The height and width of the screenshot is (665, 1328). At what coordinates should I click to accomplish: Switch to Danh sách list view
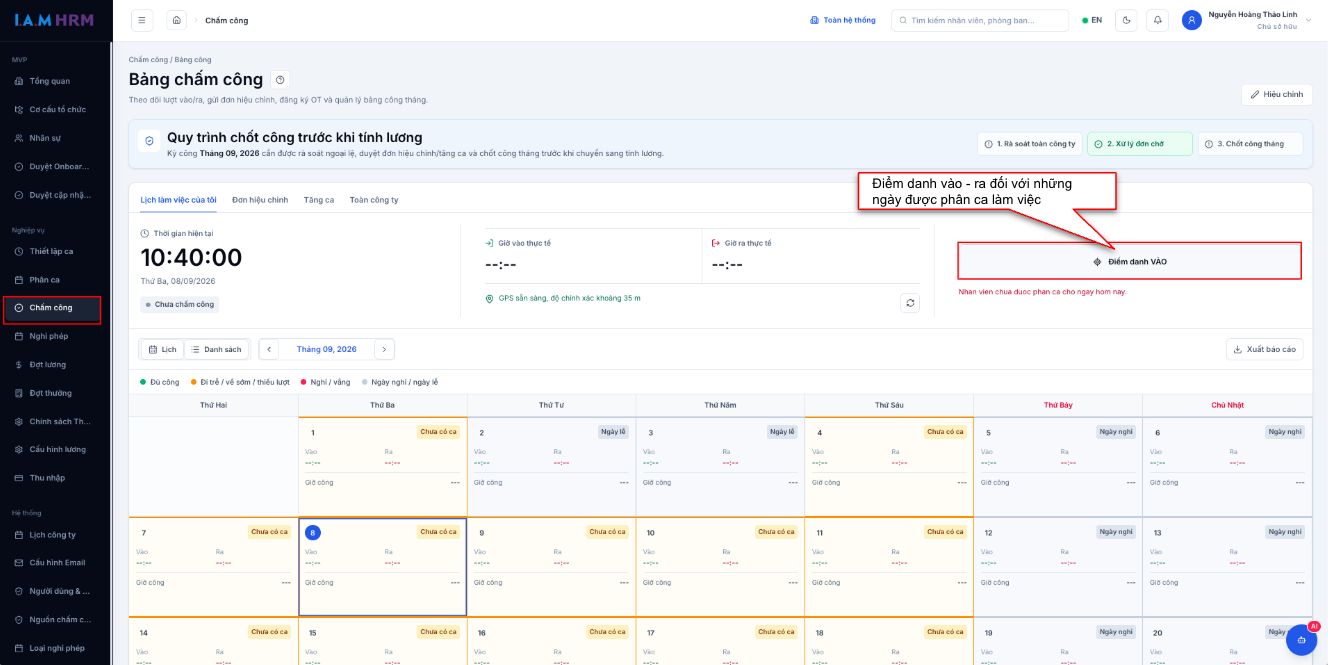coord(216,349)
